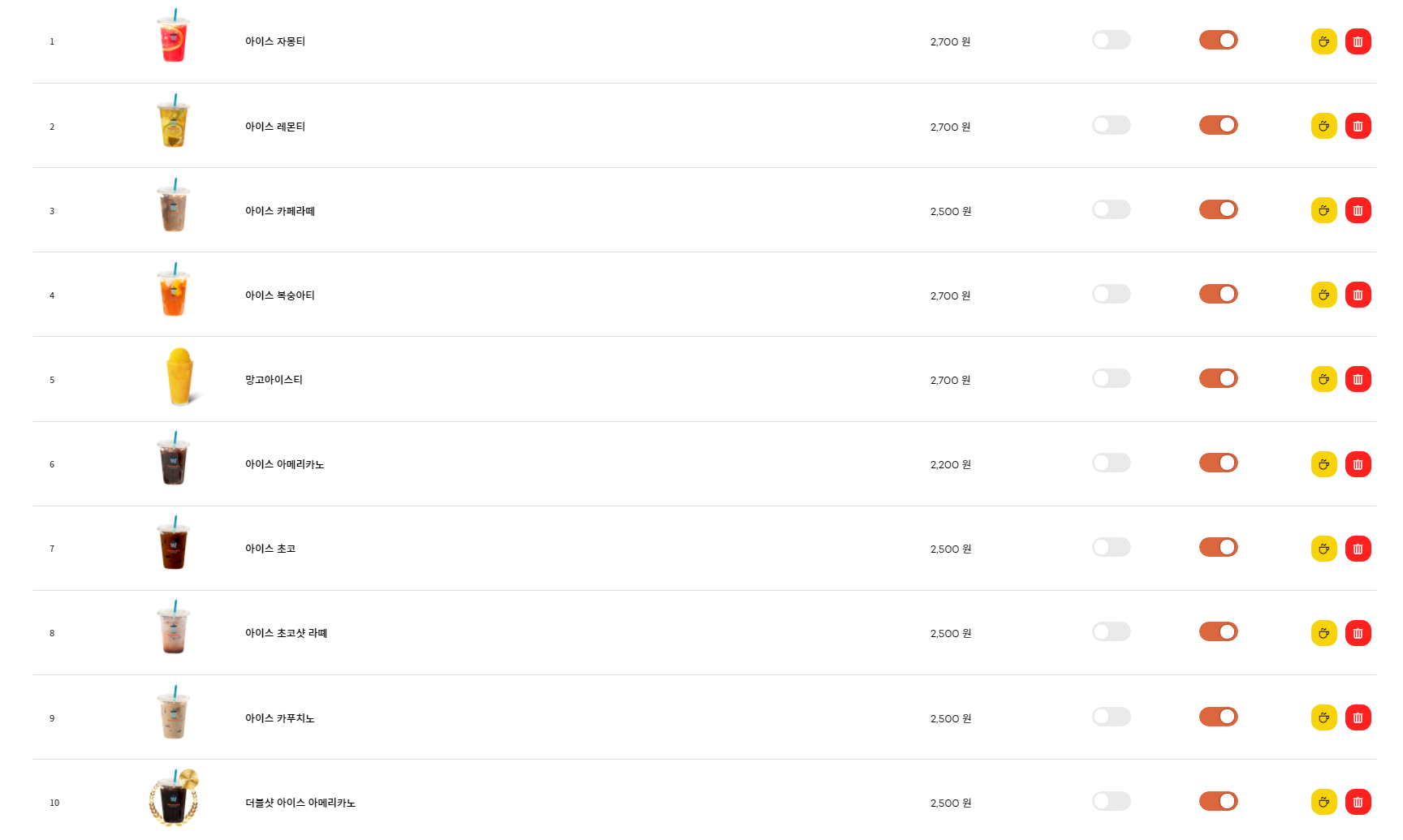
Task: Click the 2,200 원 price of 아이스 아메리카노
Action: (x=950, y=464)
